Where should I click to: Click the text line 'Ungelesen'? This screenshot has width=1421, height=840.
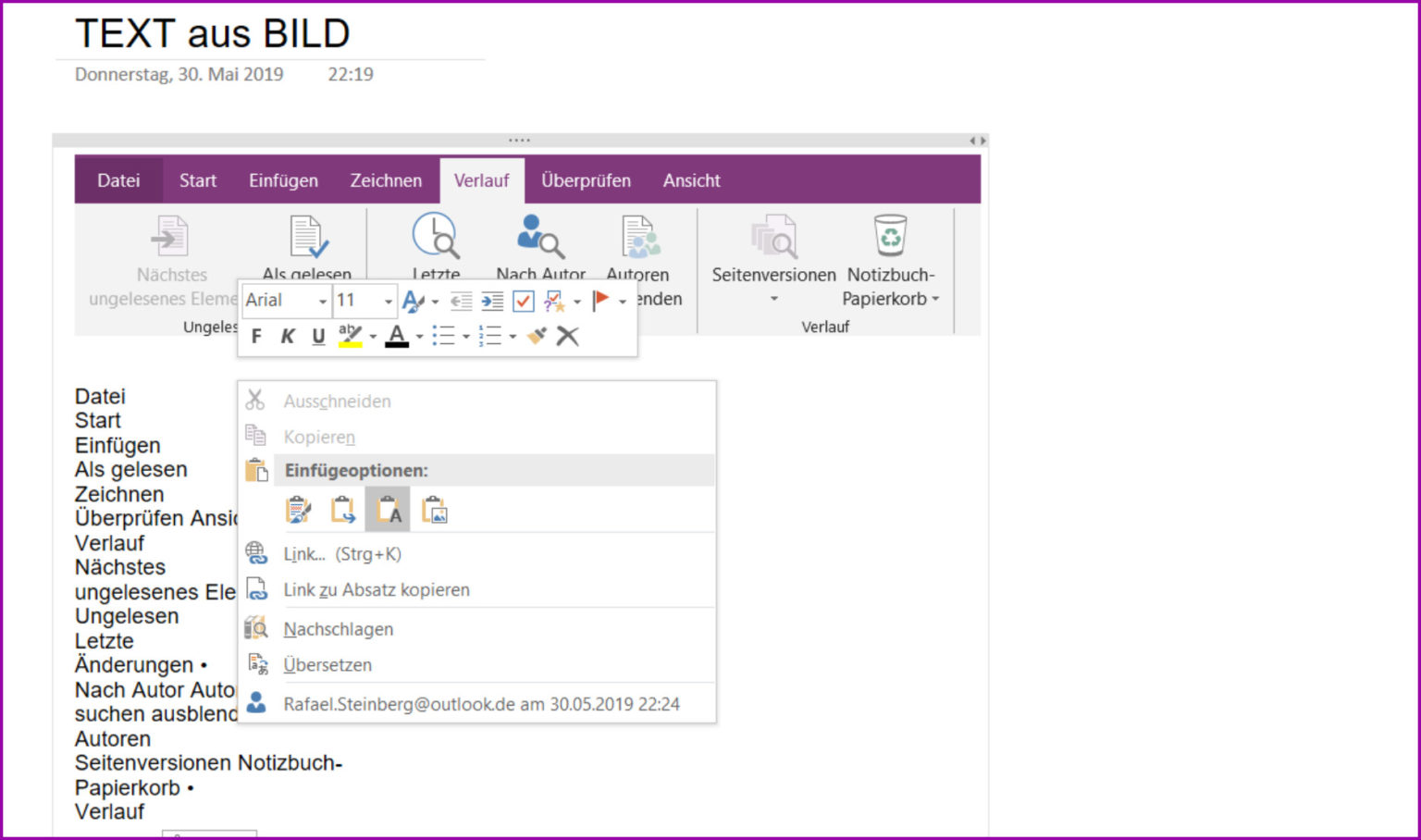pos(127,616)
